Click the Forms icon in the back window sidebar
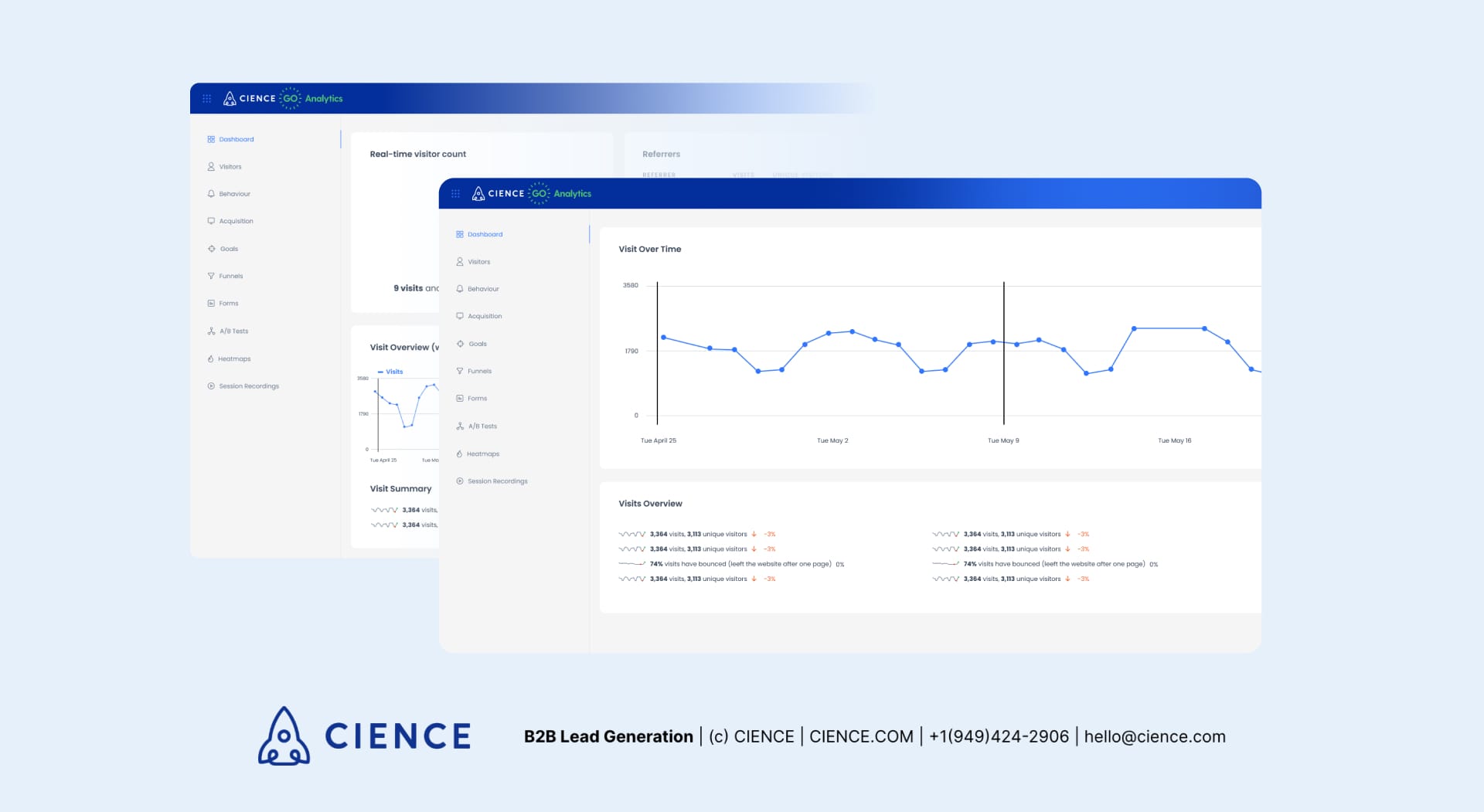Image resolution: width=1484 pixels, height=812 pixels. point(211,304)
